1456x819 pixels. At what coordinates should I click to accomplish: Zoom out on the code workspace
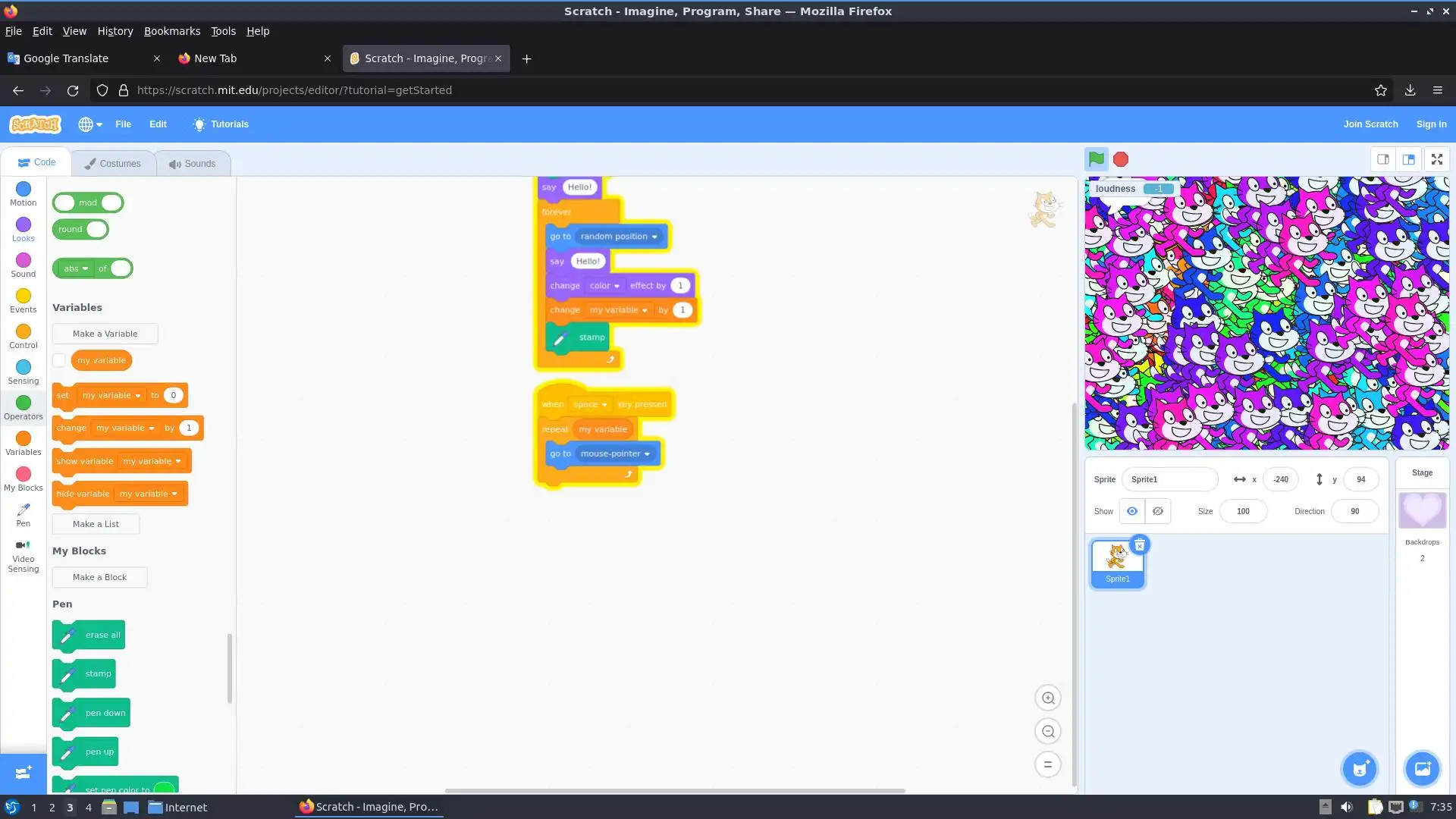[x=1048, y=732]
